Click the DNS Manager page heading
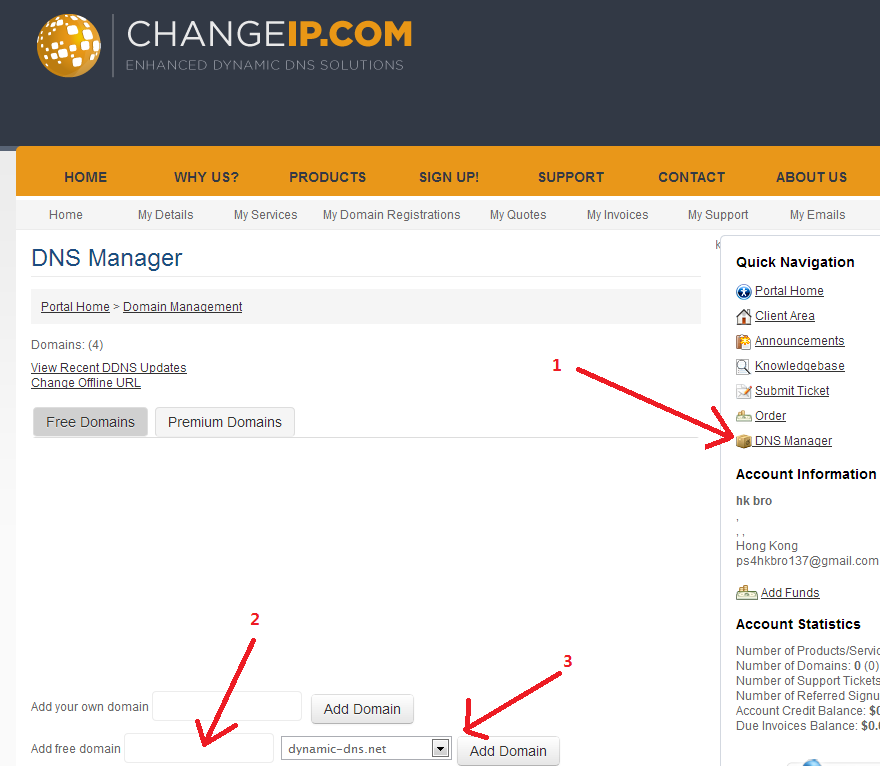This screenshot has width=880, height=766. (x=107, y=259)
